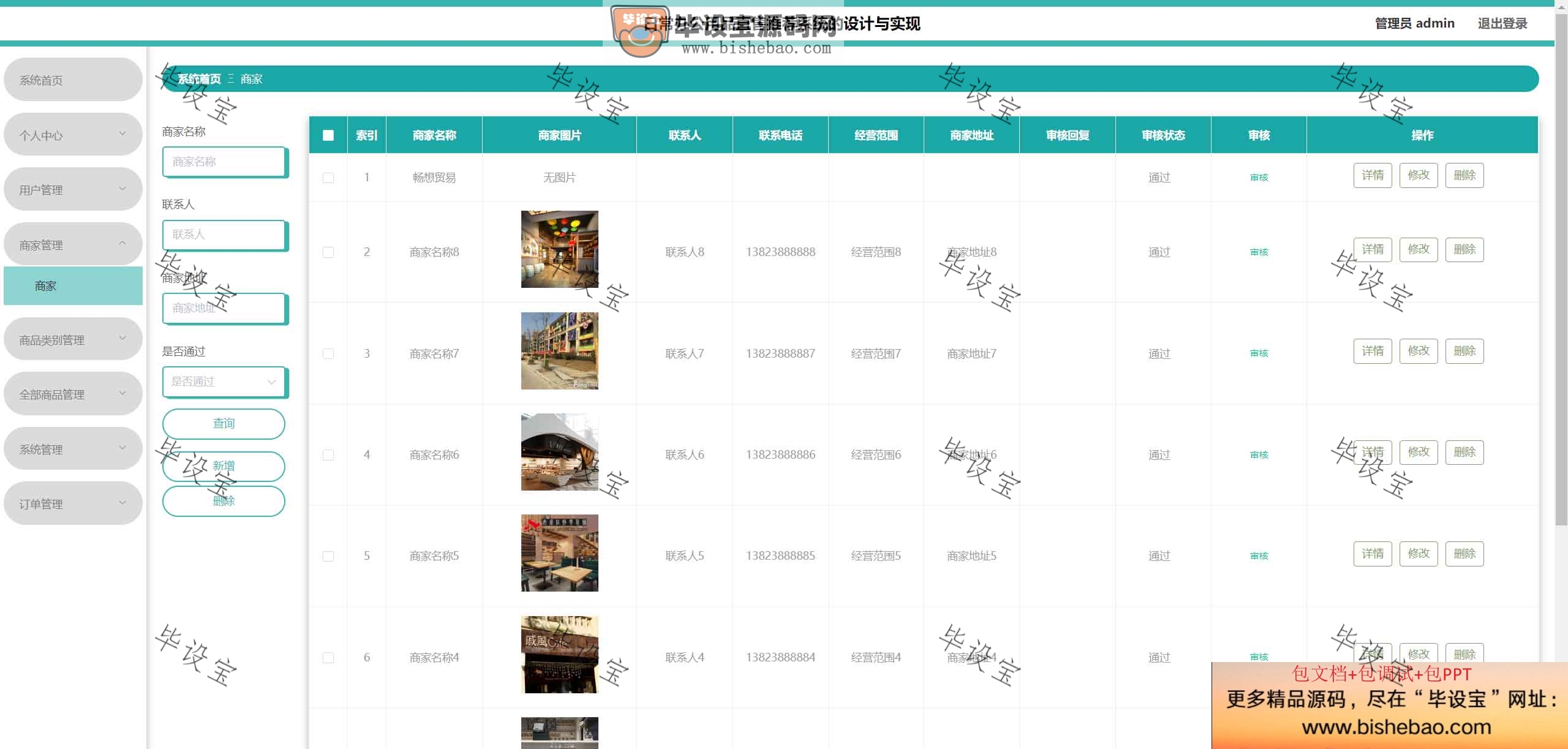This screenshot has height=749, width=1568.
Task: Check the row checkbox for 商家名称7
Action: pos(328,354)
